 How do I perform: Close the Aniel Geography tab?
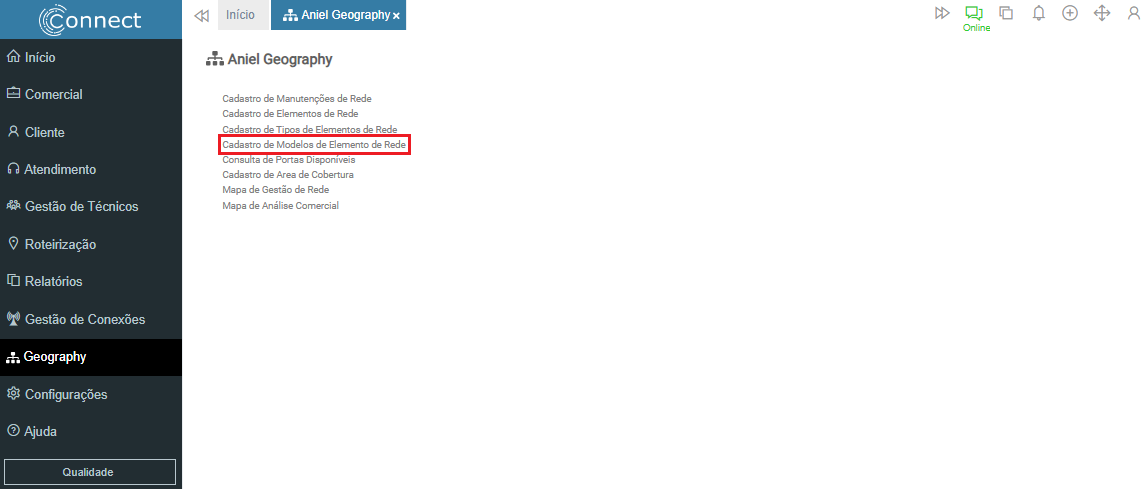[396, 15]
